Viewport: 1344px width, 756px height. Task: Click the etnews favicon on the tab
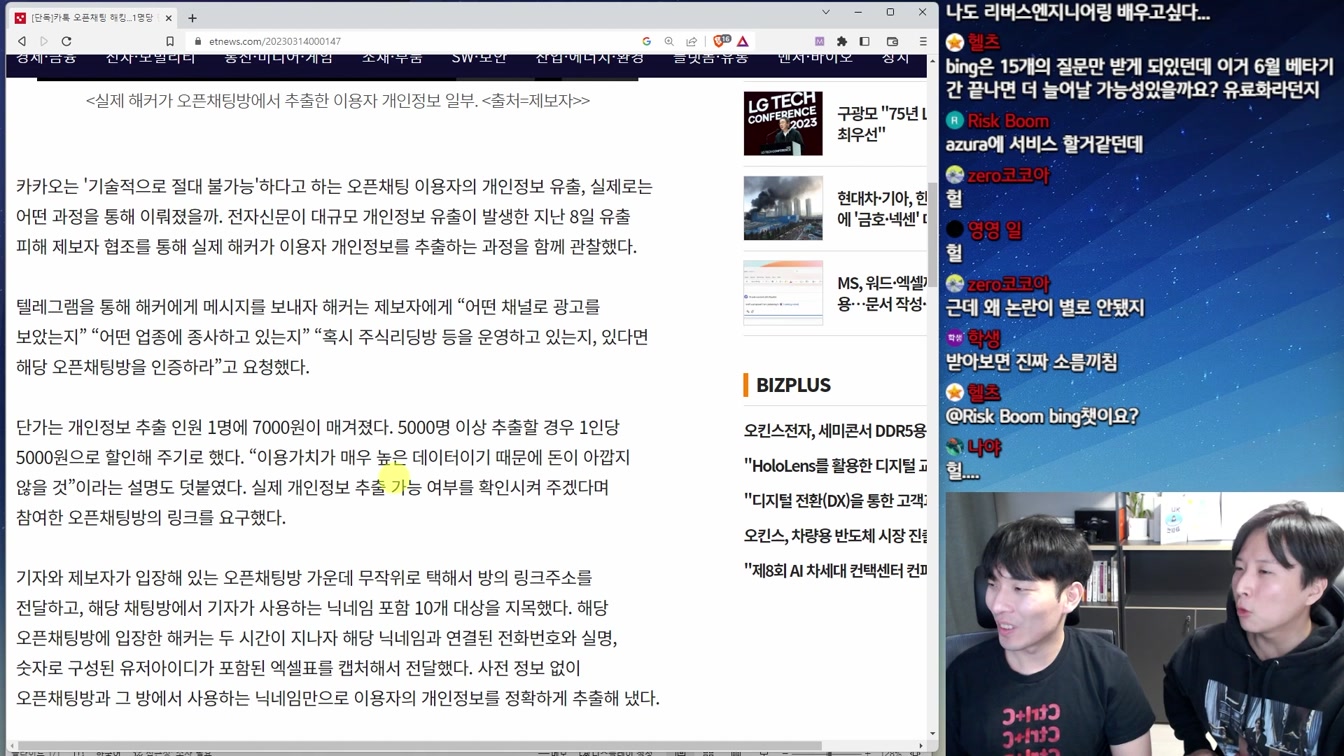[x=20, y=18]
